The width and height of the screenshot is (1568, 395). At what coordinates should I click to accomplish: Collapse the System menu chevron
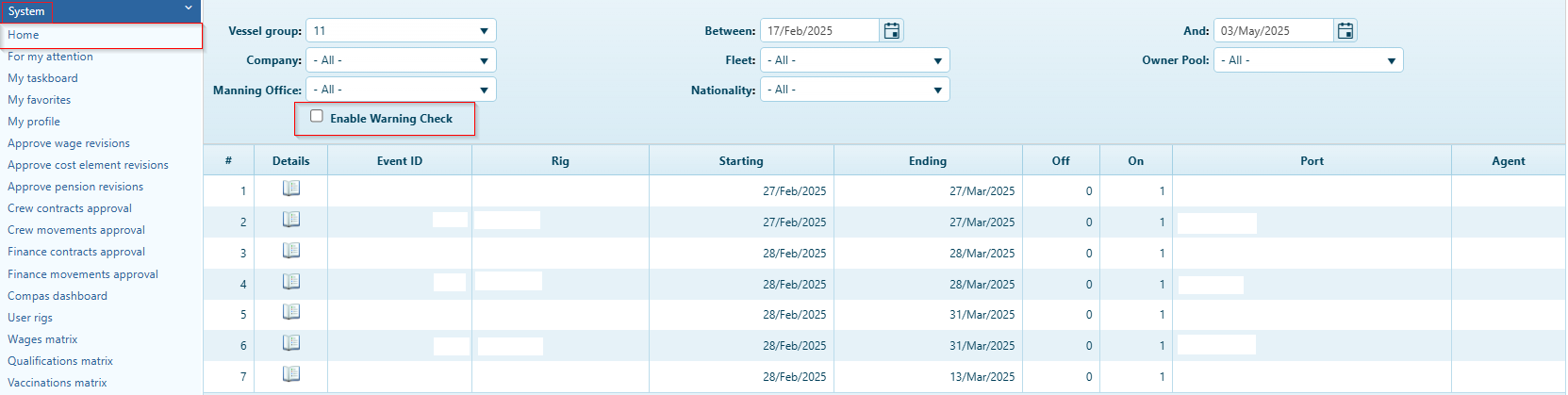189,8
